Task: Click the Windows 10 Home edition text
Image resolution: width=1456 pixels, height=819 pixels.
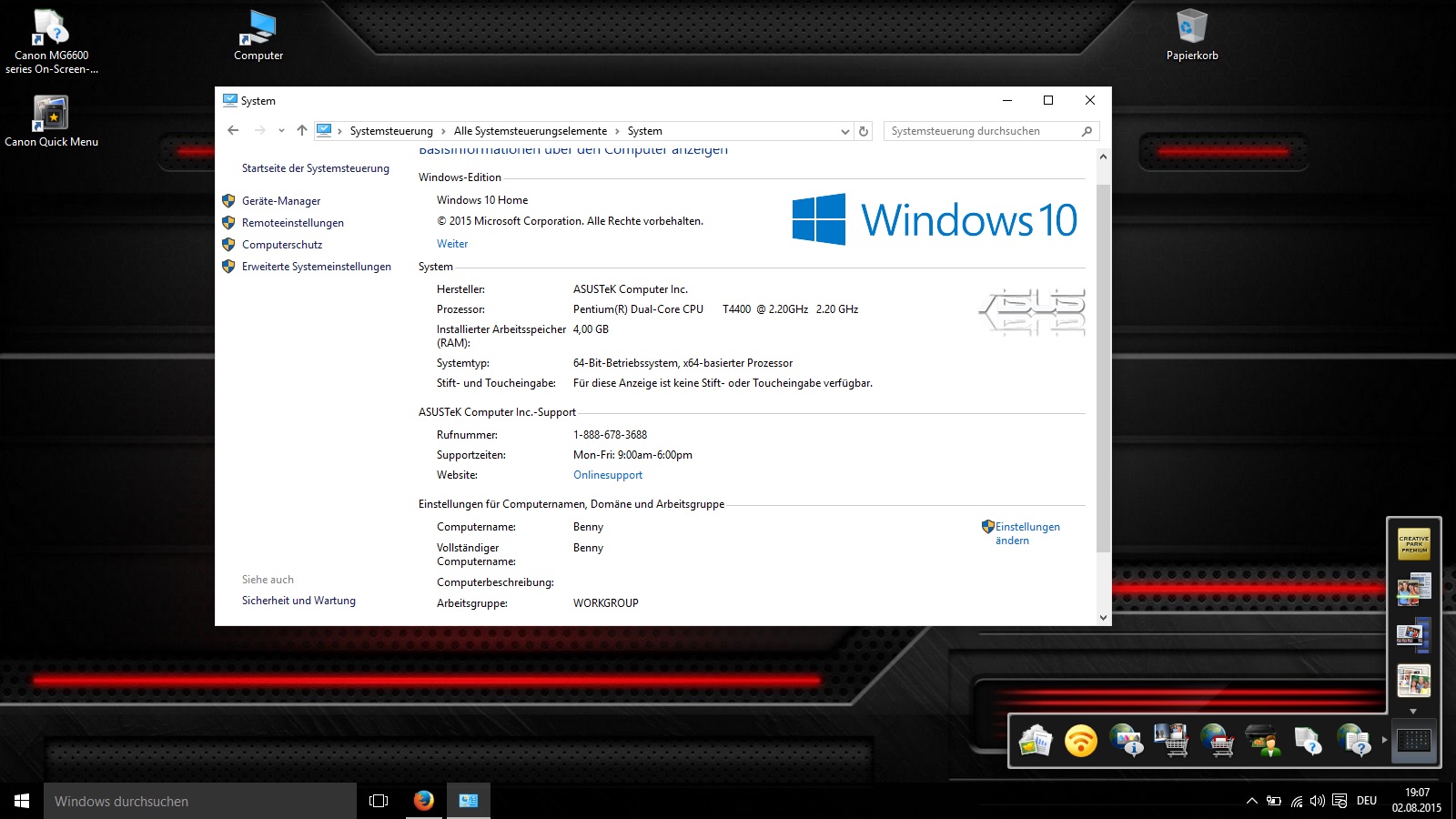Action: [x=482, y=200]
